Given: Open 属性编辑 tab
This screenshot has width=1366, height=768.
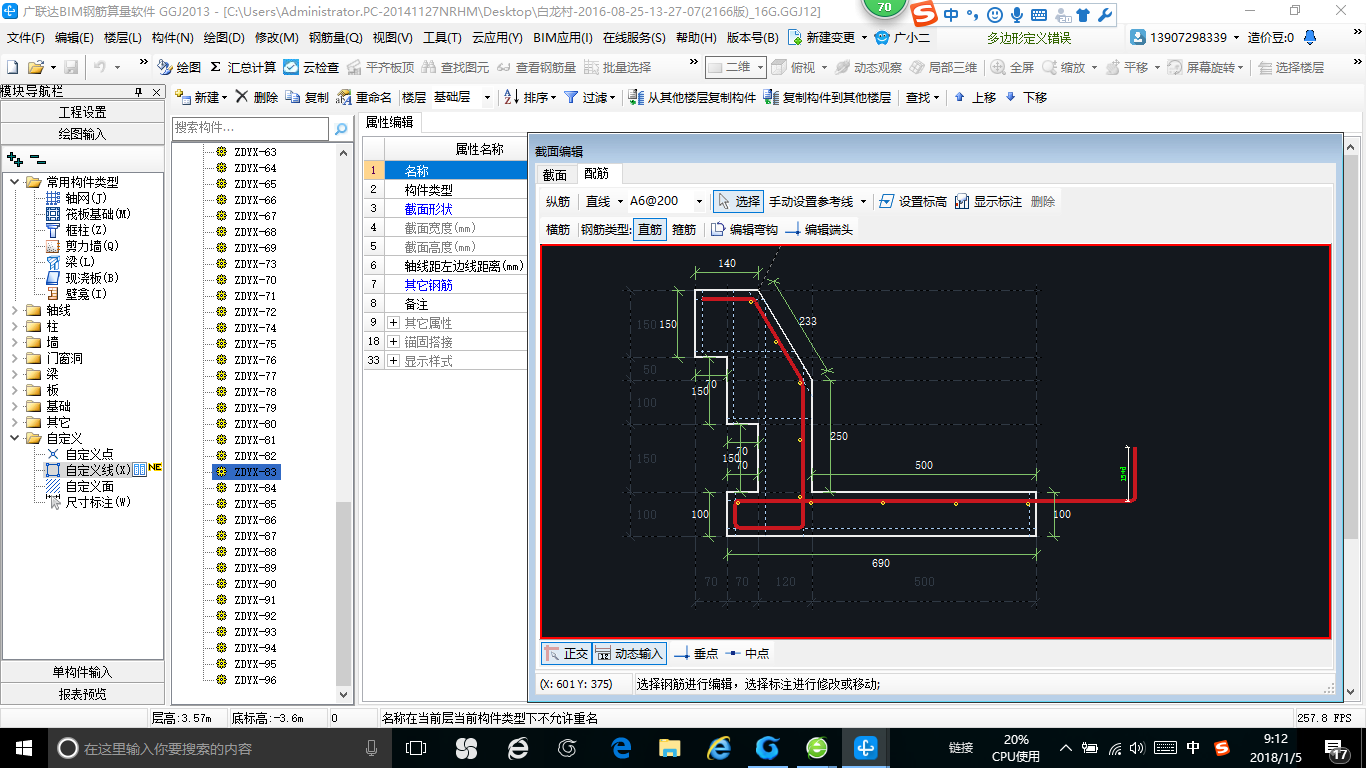Looking at the screenshot, I should click(x=390, y=122).
